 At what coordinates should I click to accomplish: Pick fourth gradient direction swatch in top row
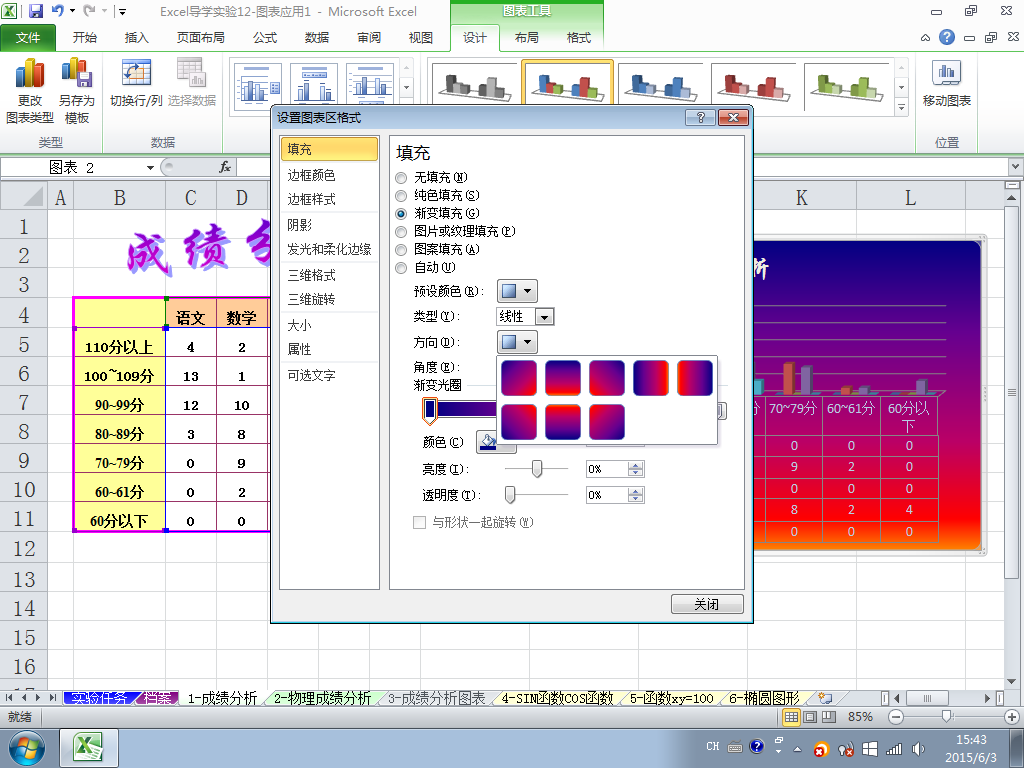coord(650,378)
